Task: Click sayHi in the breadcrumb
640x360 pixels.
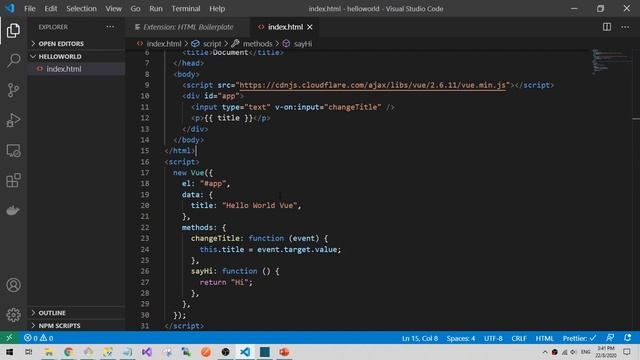Action: click(x=303, y=44)
